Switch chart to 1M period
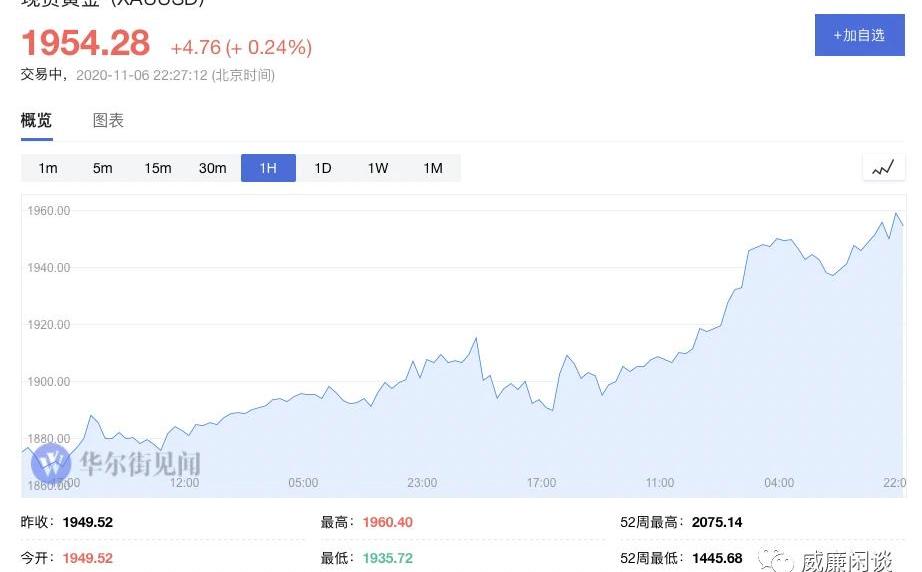Screen dimensions: 922x572 [433, 168]
